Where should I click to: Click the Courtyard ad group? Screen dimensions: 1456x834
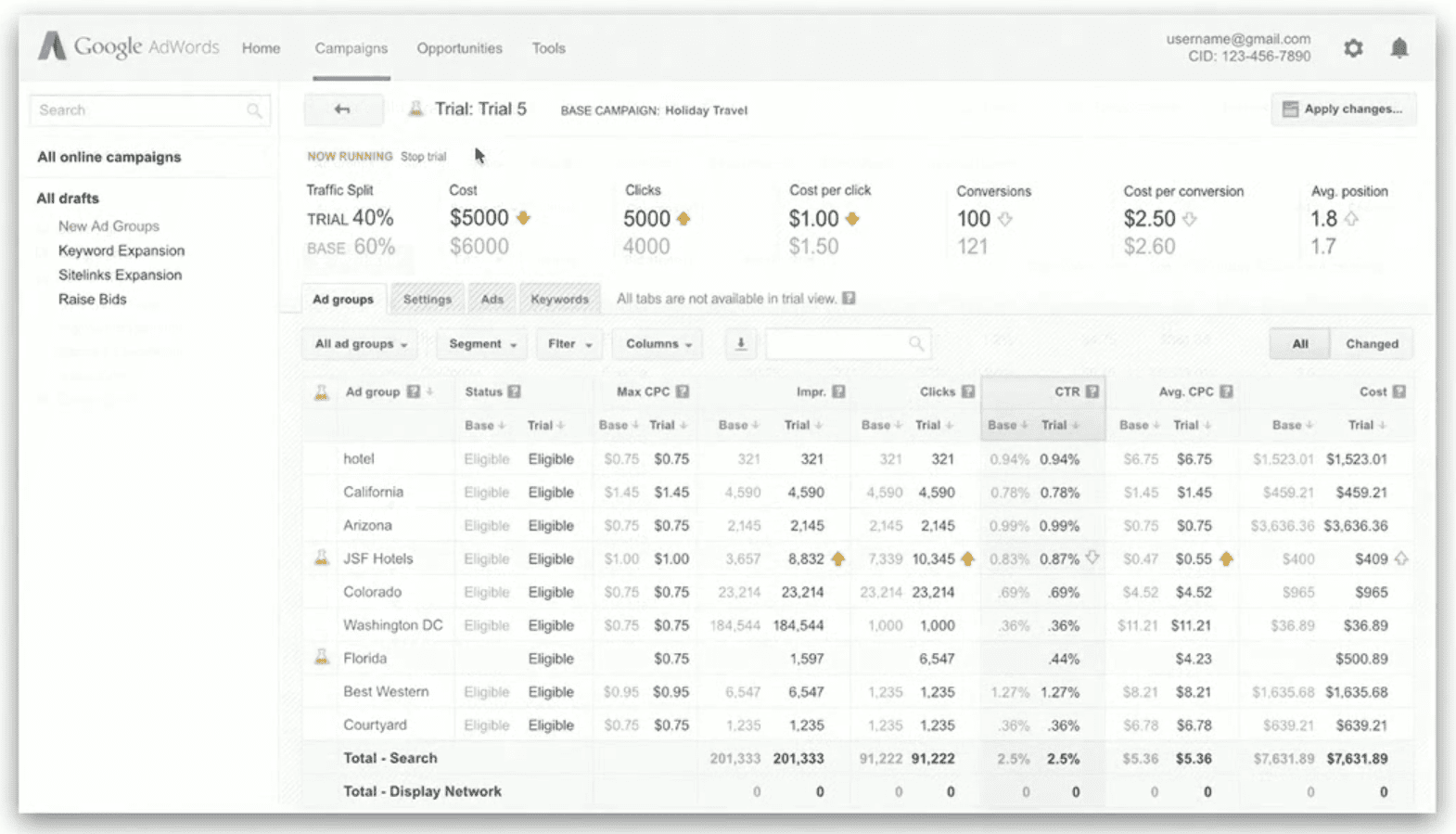point(375,725)
